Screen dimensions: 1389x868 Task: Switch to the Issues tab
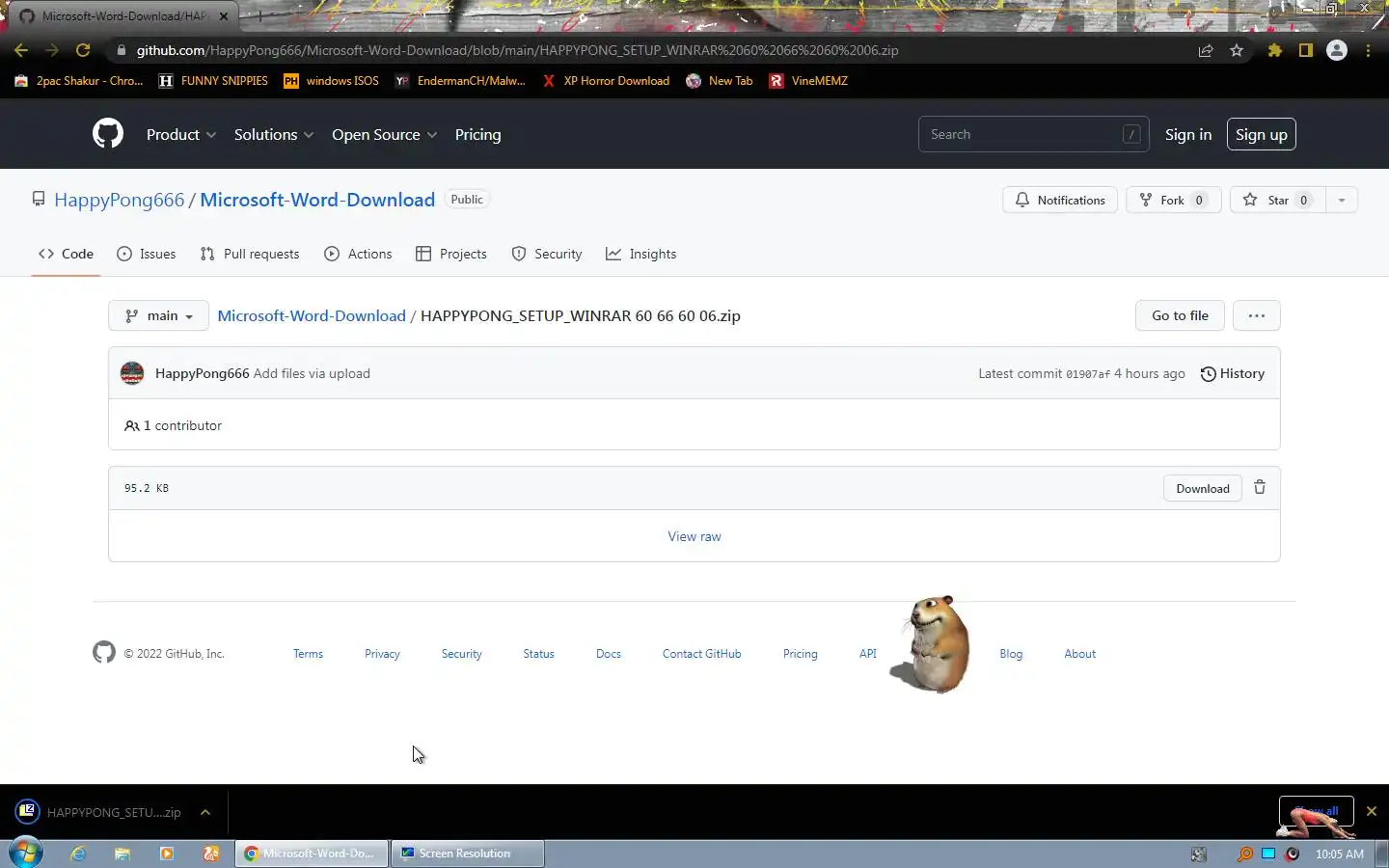147,254
